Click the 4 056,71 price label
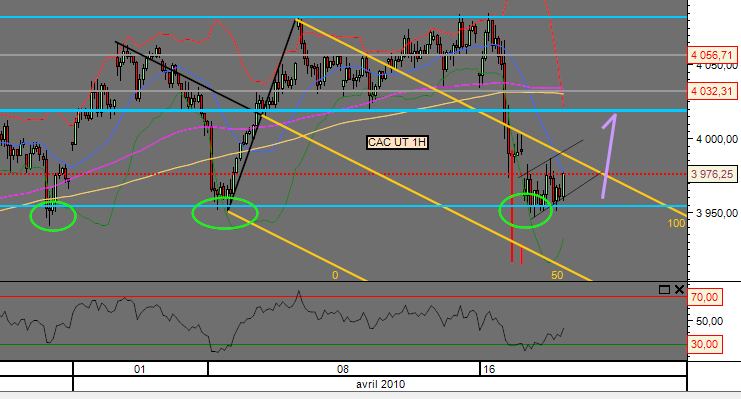 712,55
